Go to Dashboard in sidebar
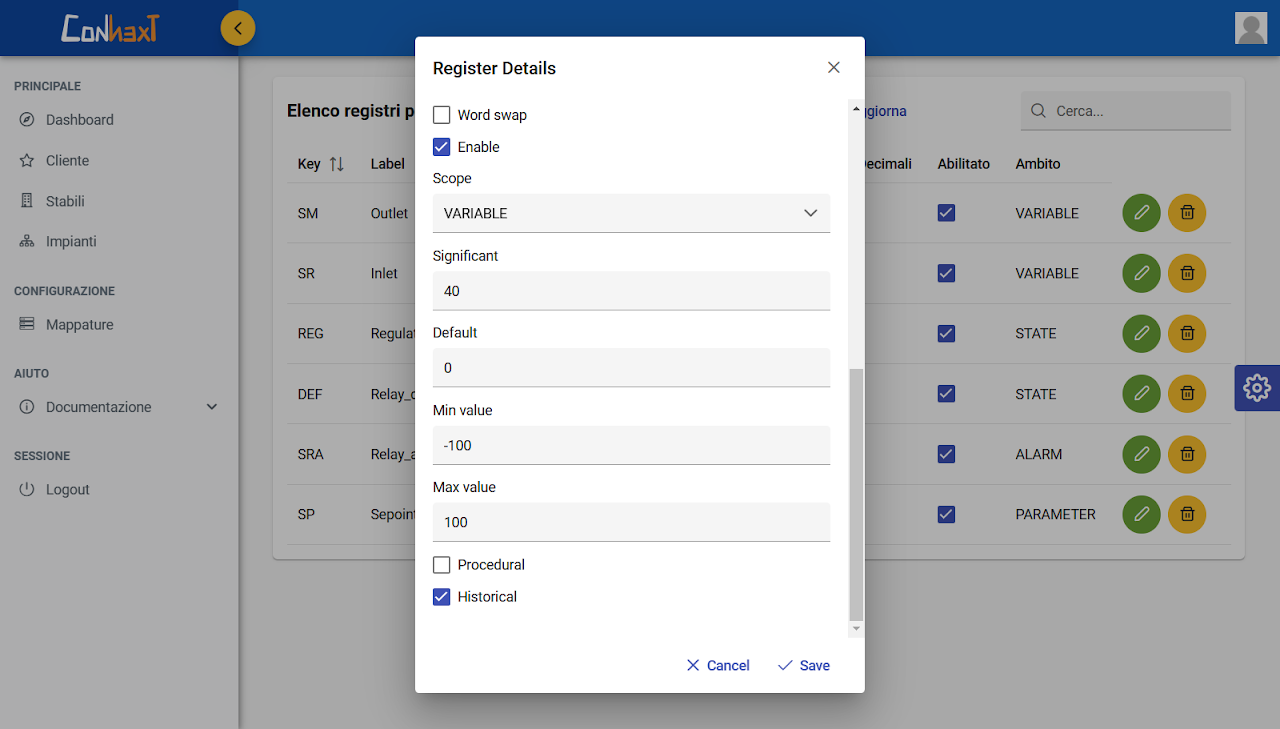This screenshot has width=1280, height=729. tap(79, 120)
